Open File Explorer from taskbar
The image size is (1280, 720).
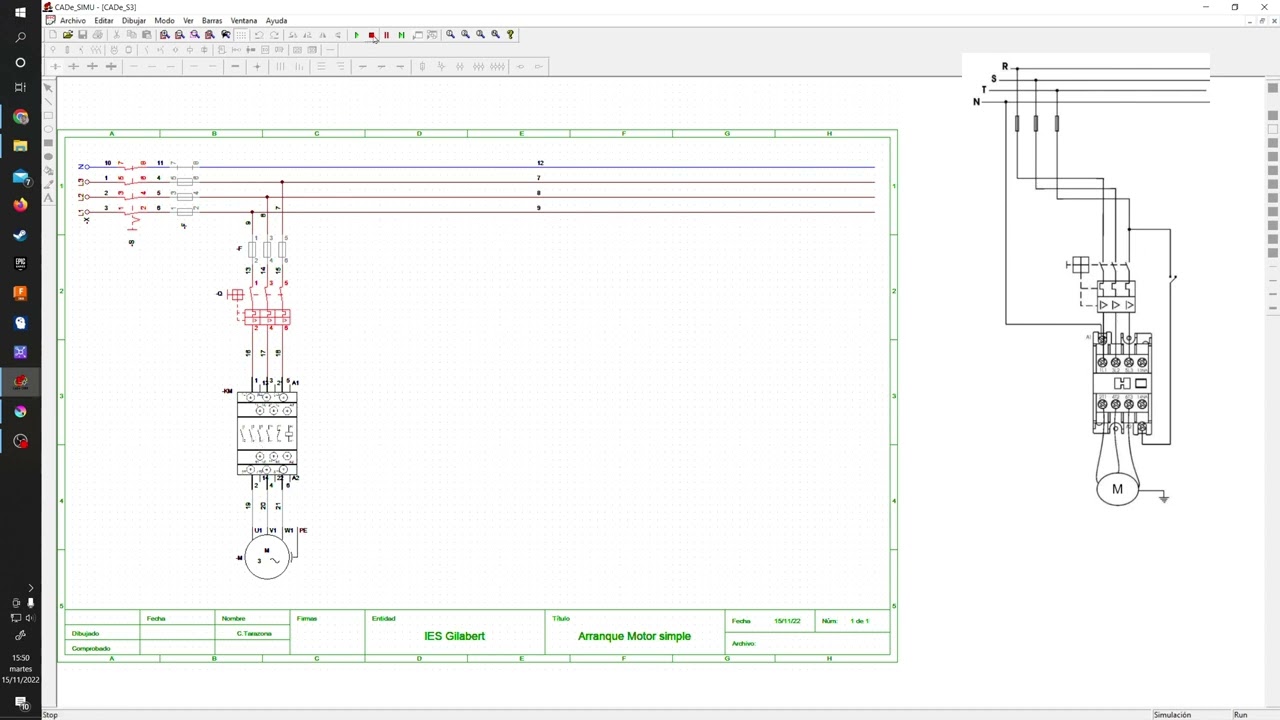pyautogui.click(x=20, y=146)
